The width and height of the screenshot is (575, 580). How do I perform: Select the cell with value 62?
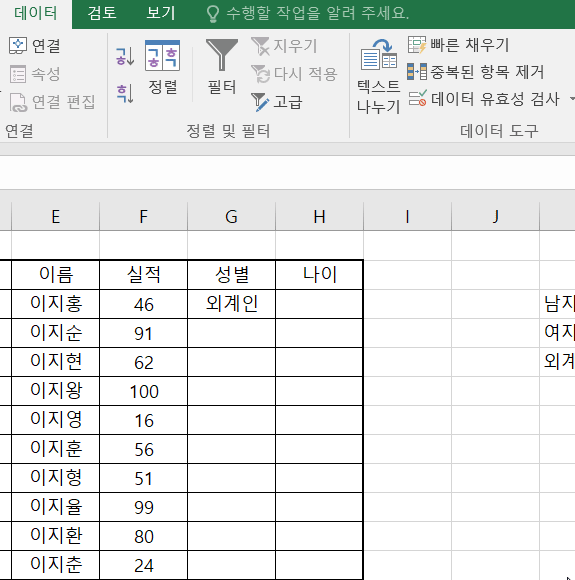click(x=144, y=362)
